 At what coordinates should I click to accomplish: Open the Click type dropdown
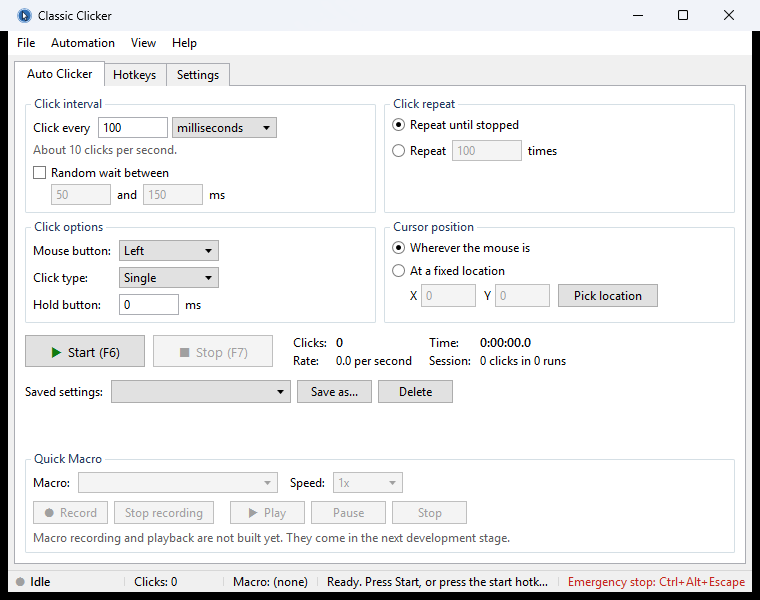coord(169,278)
